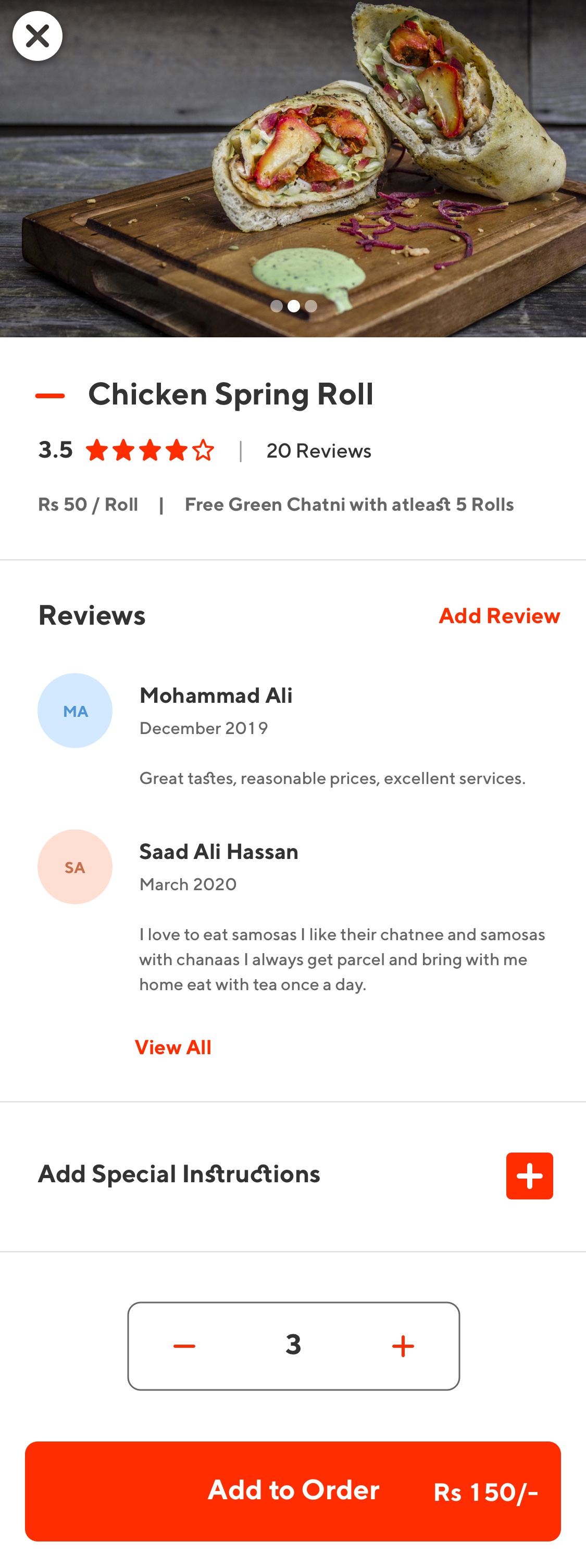The width and height of the screenshot is (586, 1568).
Task: Tap the MA reviewer avatar
Action: 75,711
